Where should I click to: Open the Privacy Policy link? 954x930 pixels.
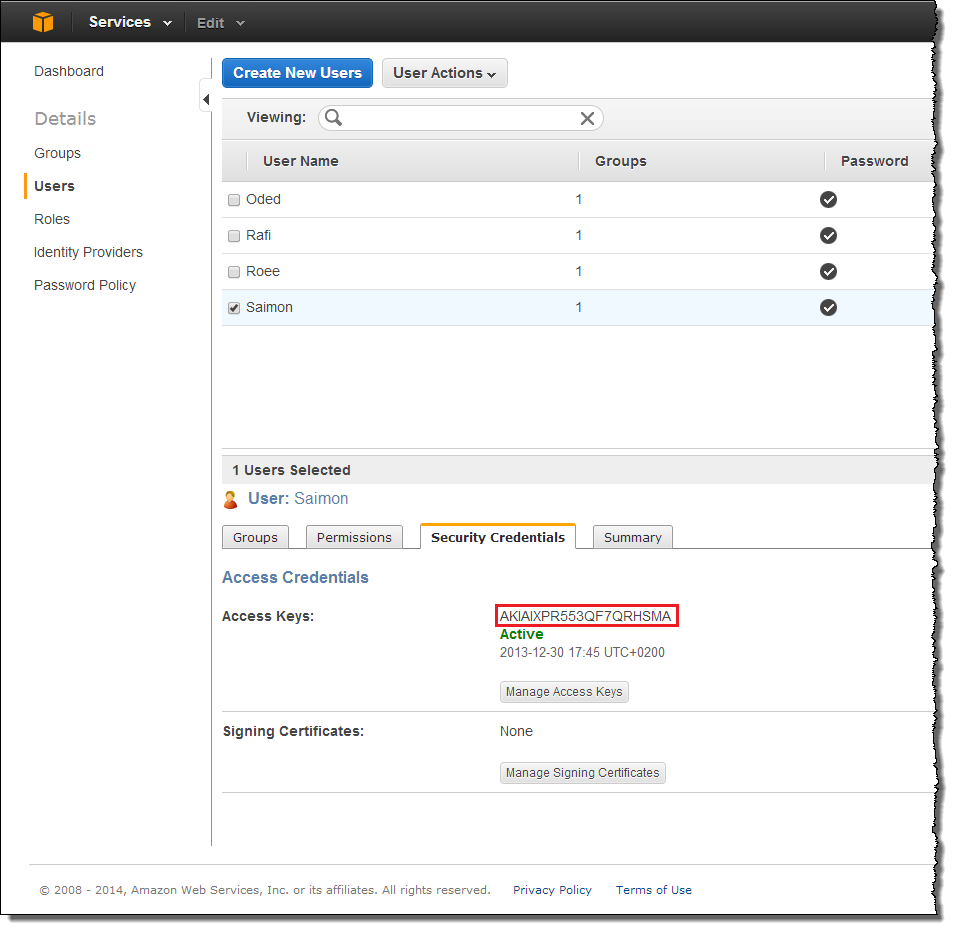tap(552, 890)
